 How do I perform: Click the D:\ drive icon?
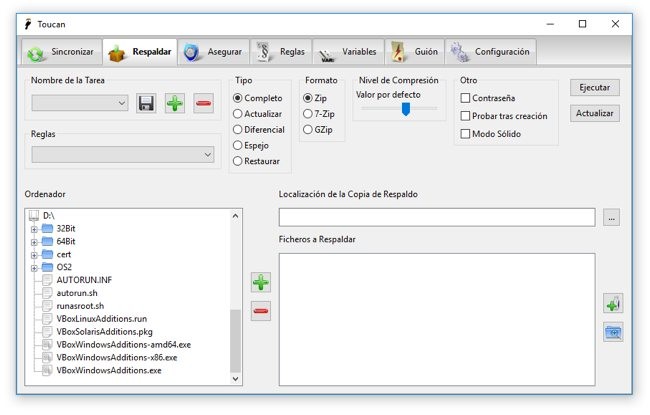[x=34, y=216]
